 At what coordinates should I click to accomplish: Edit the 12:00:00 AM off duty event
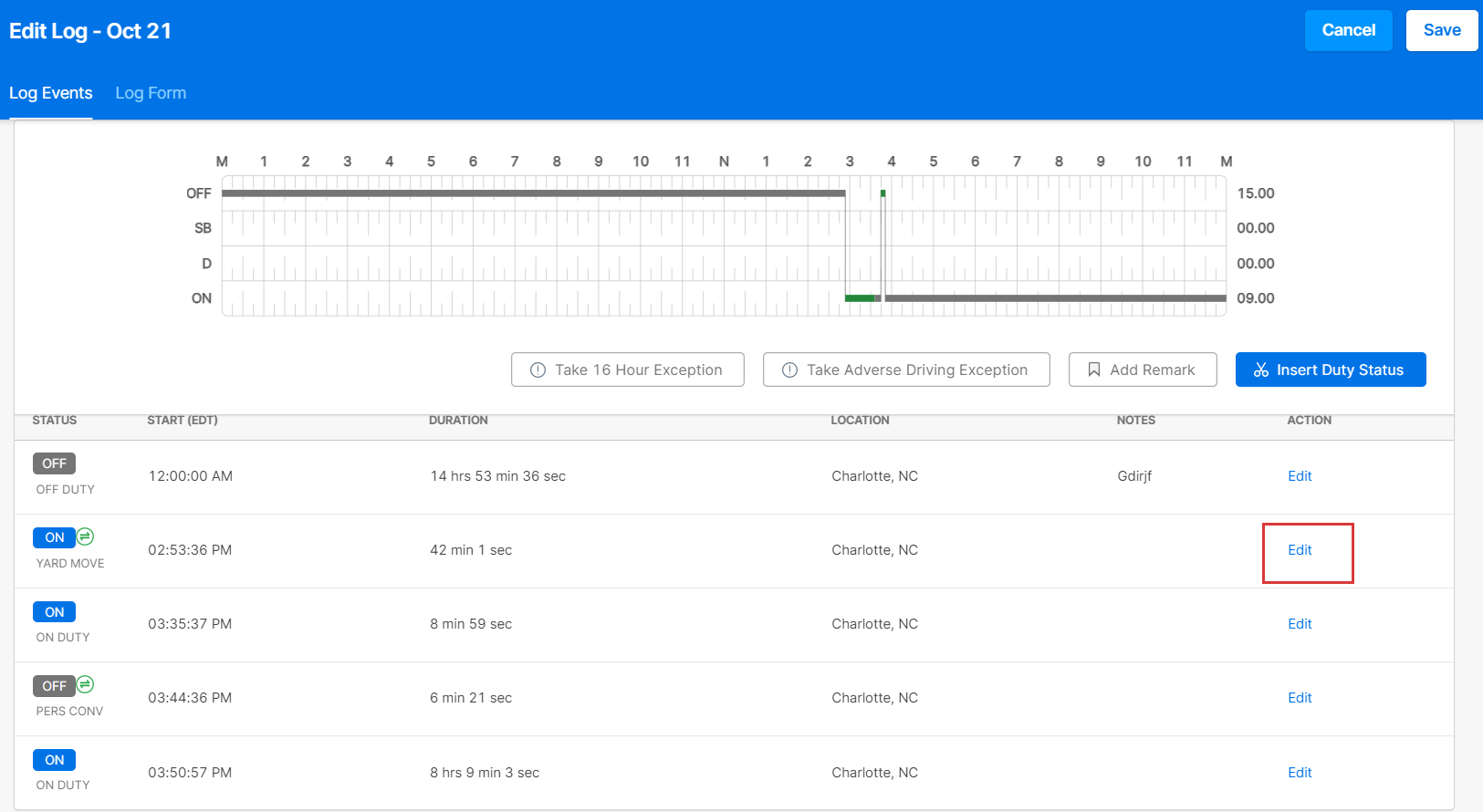click(1300, 476)
